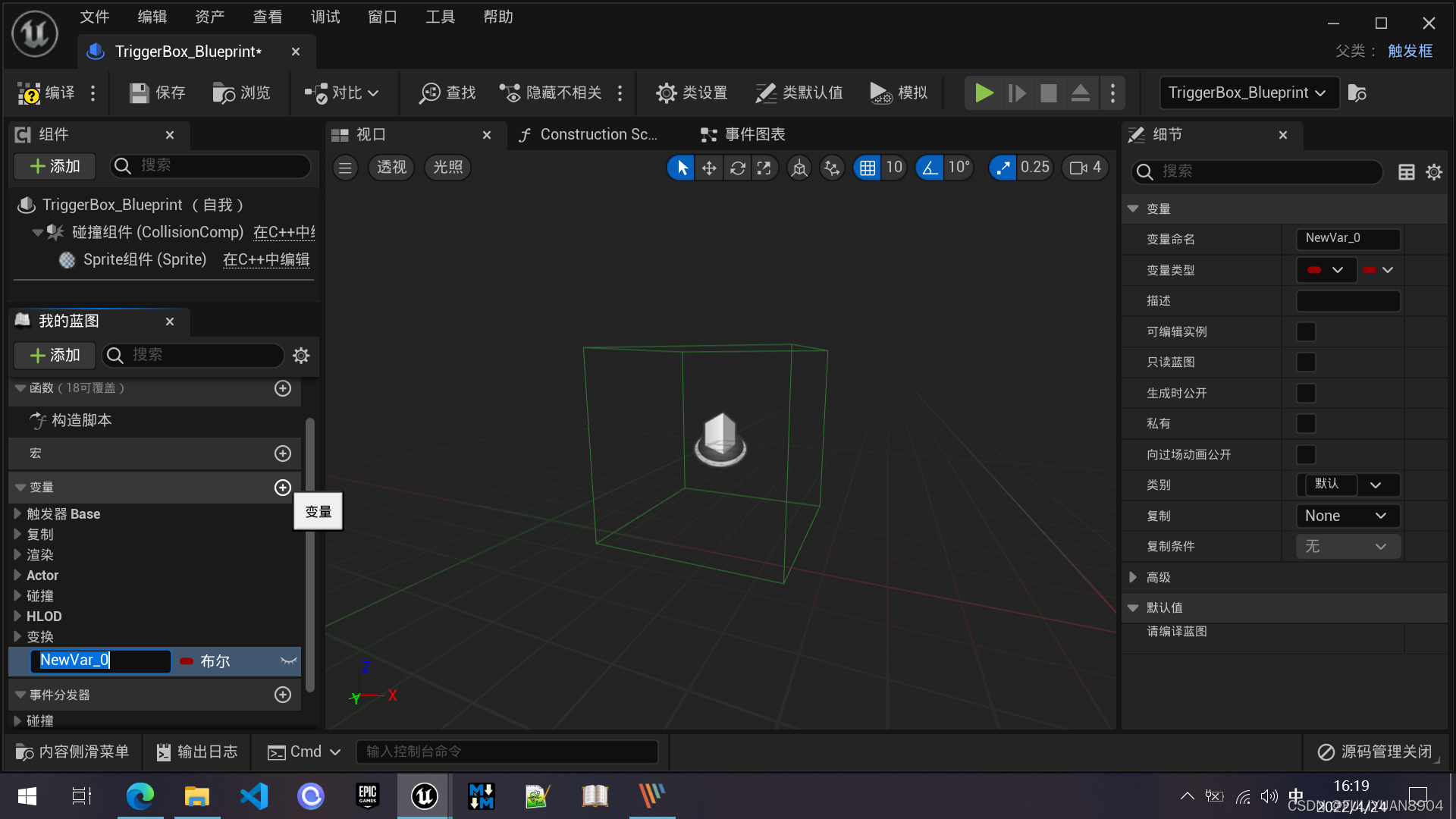The image size is (1456, 819).
Task: Open My Blueprint panel settings gear
Action: 301,356
